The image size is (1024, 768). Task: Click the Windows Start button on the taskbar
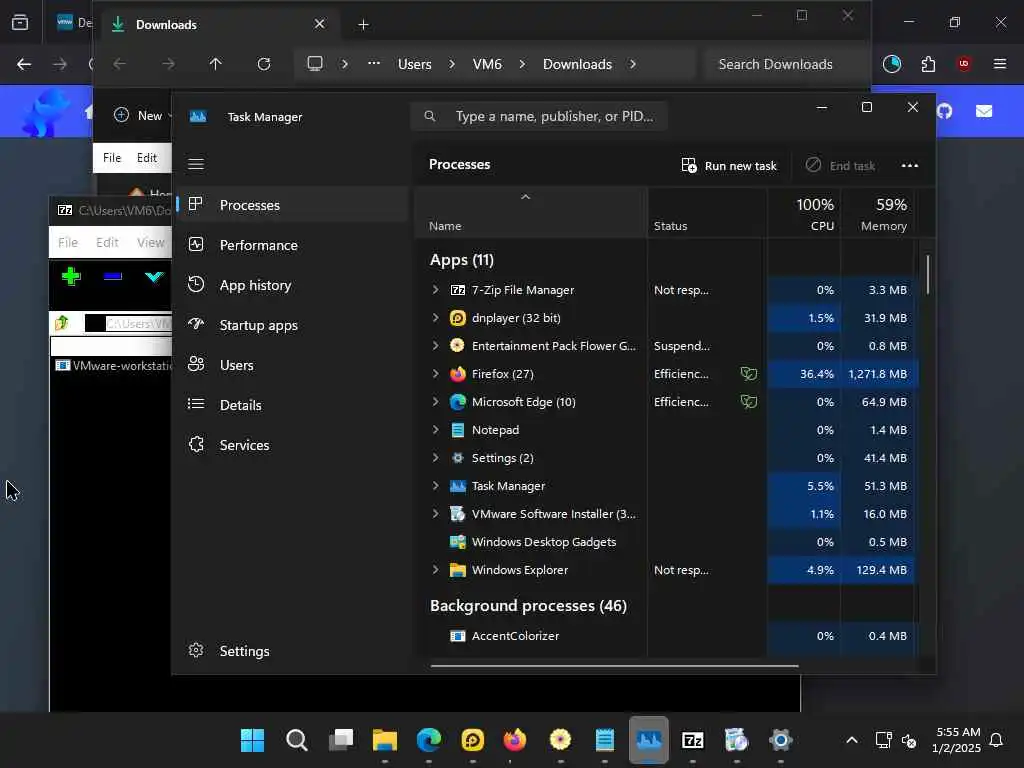252,740
